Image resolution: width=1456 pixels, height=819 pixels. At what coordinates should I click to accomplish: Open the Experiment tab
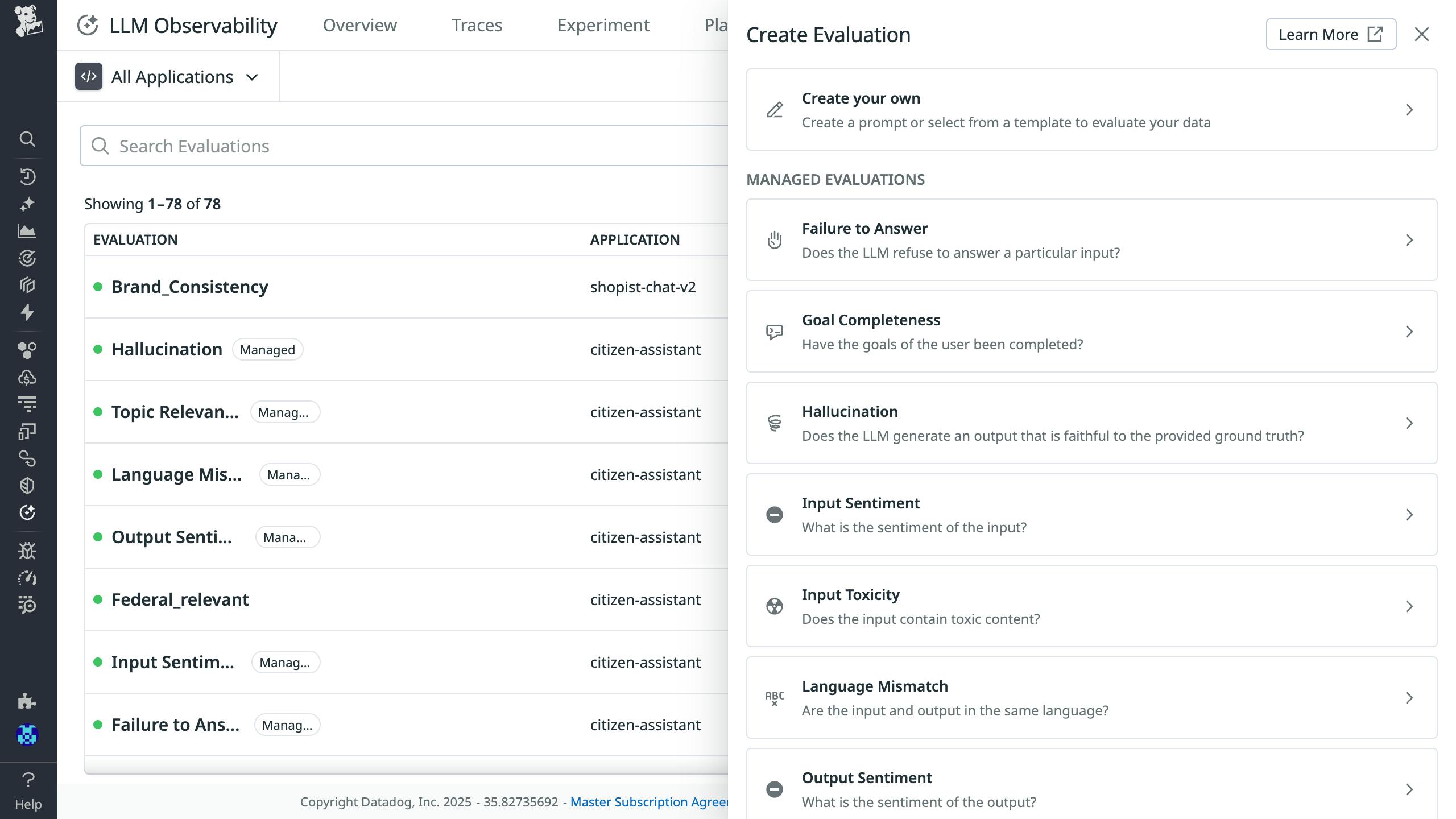(603, 25)
